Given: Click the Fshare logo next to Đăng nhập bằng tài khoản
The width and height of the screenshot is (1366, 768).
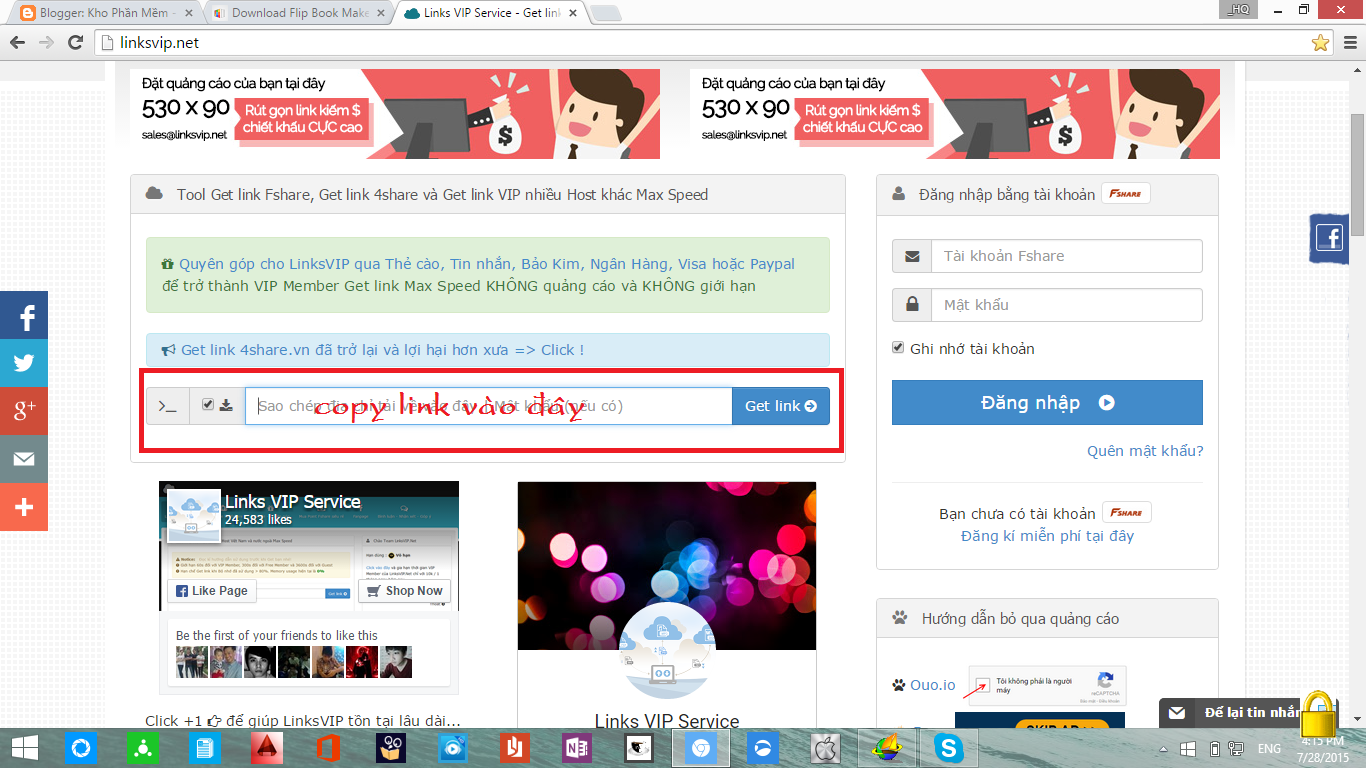Looking at the screenshot, I should tap(1126, 194).
